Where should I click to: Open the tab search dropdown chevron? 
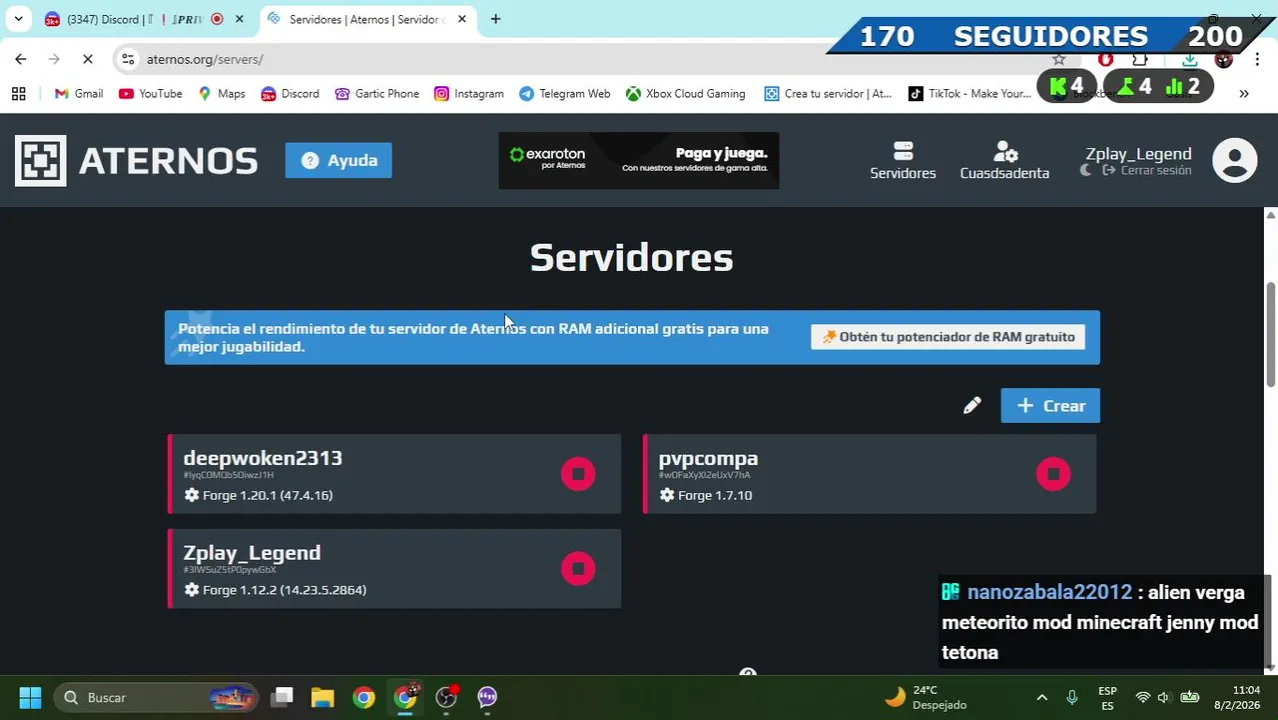(x=18, y=19)
